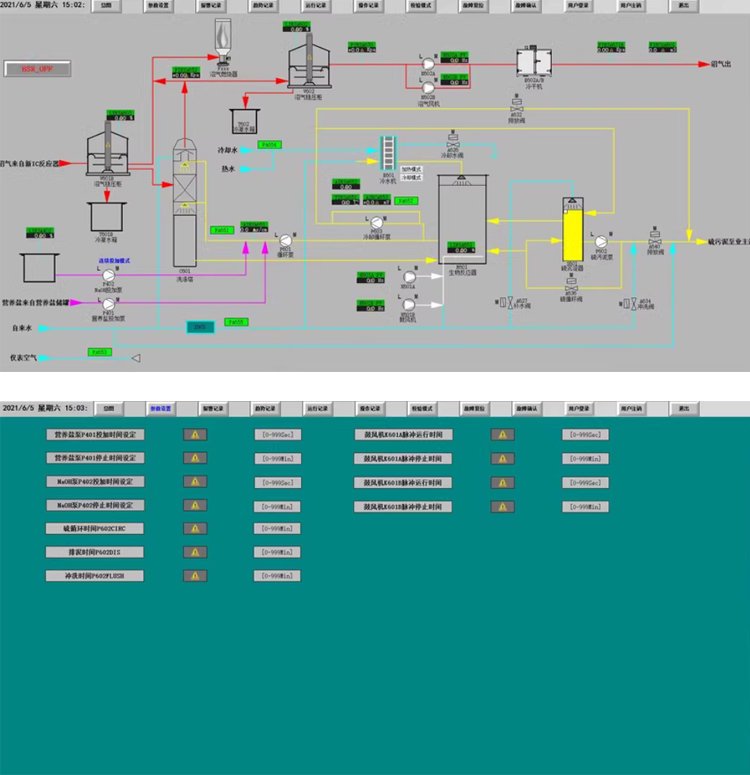Image resolution: width=750 pixels, height=775 pixels.
Task: Select the P601 circulation pump symbol
Action: tap(285, 238)
